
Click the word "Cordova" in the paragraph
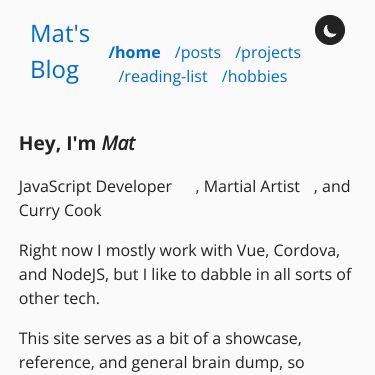tap(305, 250)
